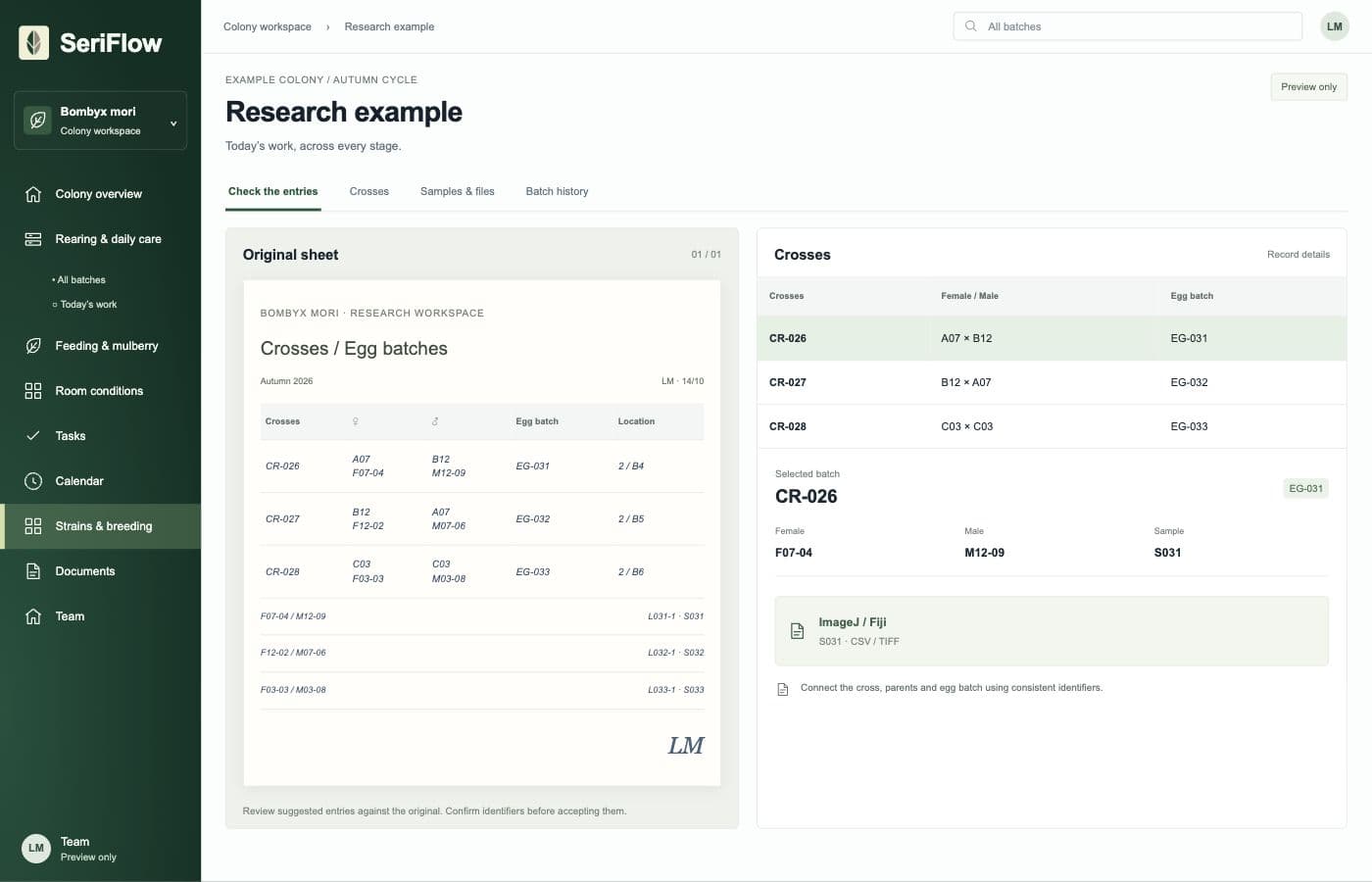Go to Colony workspace breadcrumb
Image resolution: width=1372 pixels, height=882 pixels.
tap(268, 26)
